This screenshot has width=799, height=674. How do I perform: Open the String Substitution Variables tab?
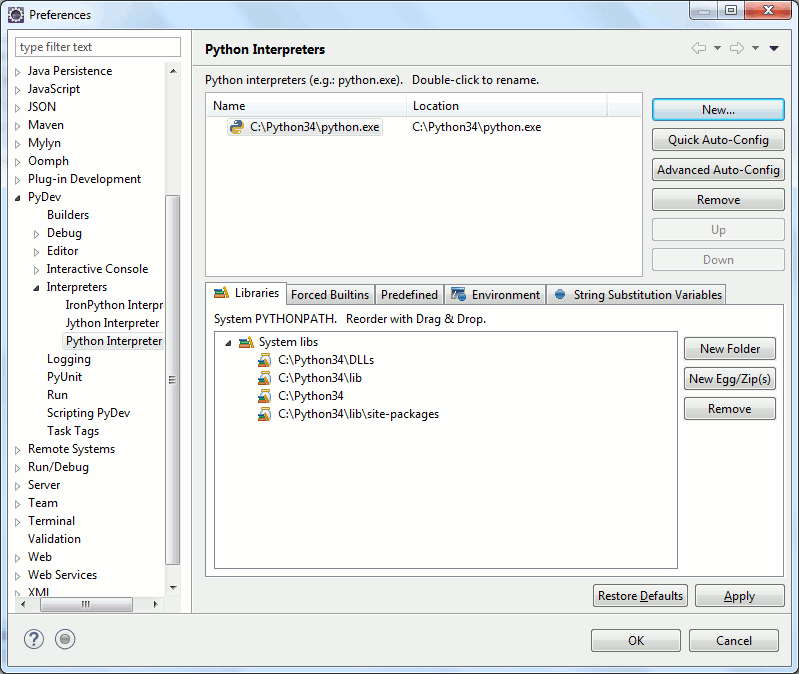click(636, 294)
